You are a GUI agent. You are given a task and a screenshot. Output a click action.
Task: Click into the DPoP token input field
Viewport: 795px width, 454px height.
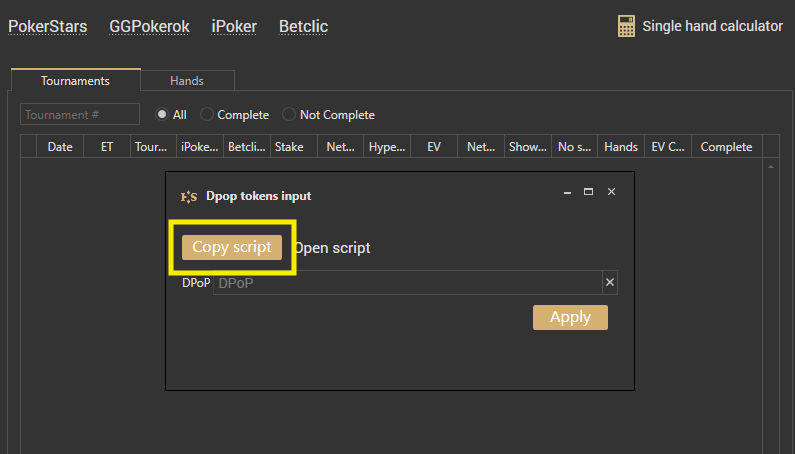point(407,283)
